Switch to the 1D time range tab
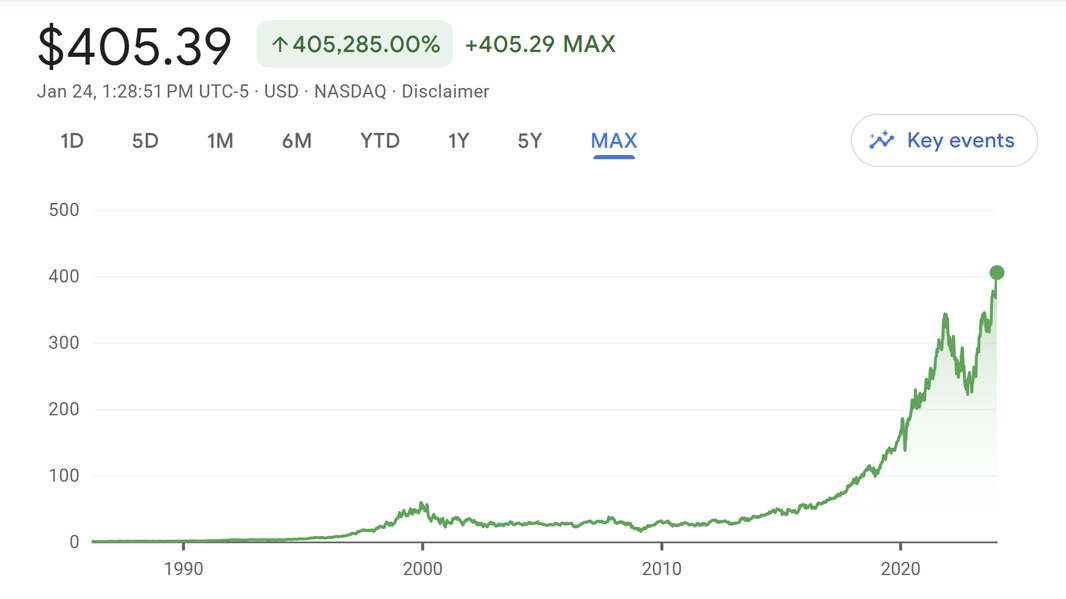The width and height of the screenshot is (1066, 599). coord(71,141)
